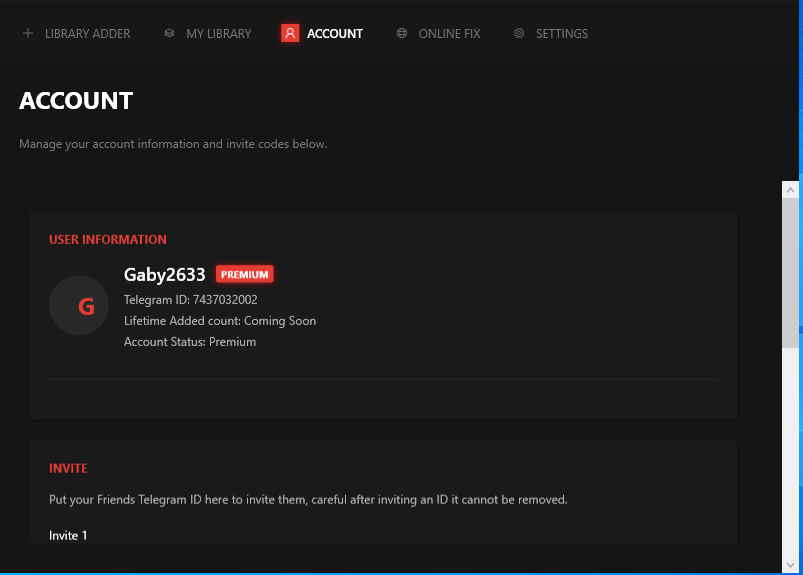Click the red Account user icon
This screenshot has height=575, width=803.
[290, 34]
